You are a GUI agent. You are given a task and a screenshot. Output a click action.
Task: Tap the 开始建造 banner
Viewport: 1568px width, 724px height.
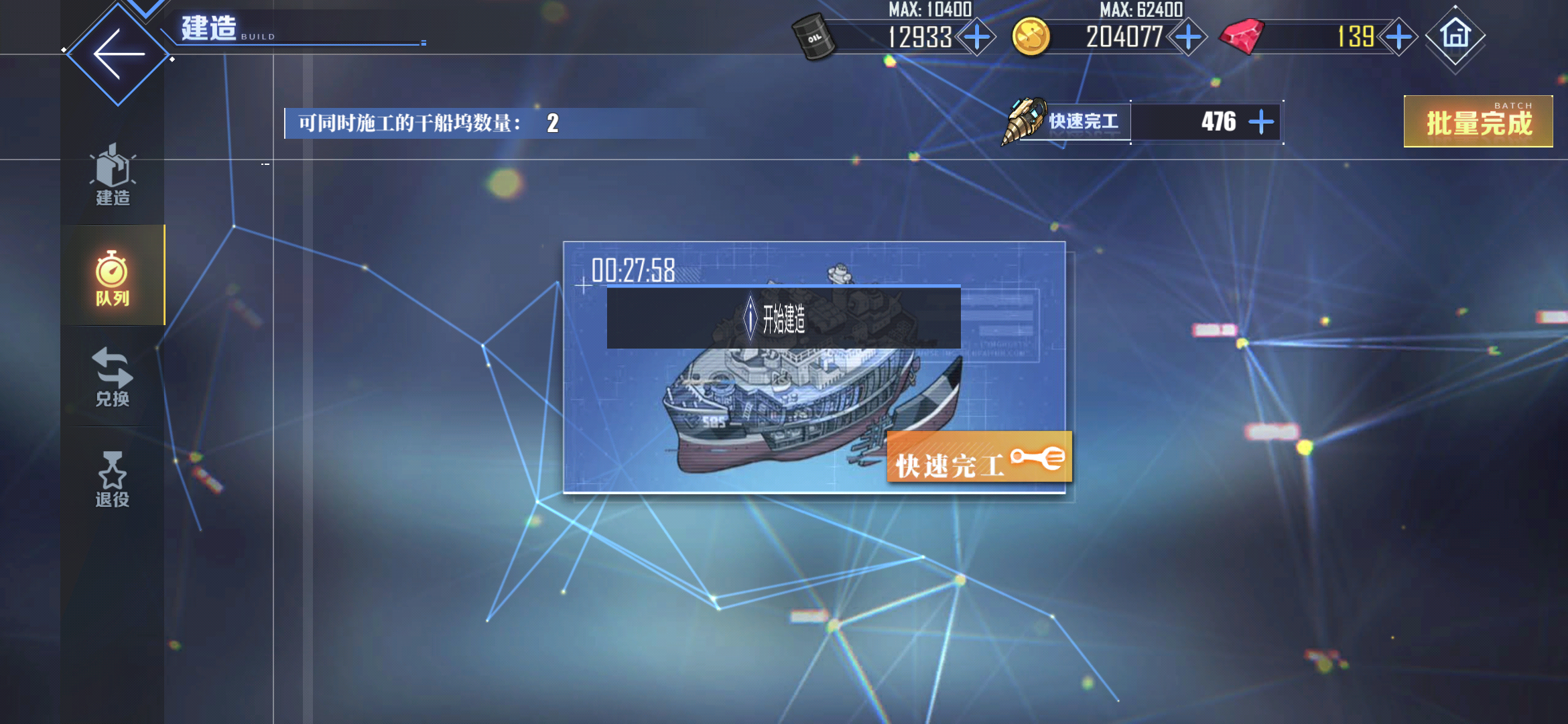783,318
